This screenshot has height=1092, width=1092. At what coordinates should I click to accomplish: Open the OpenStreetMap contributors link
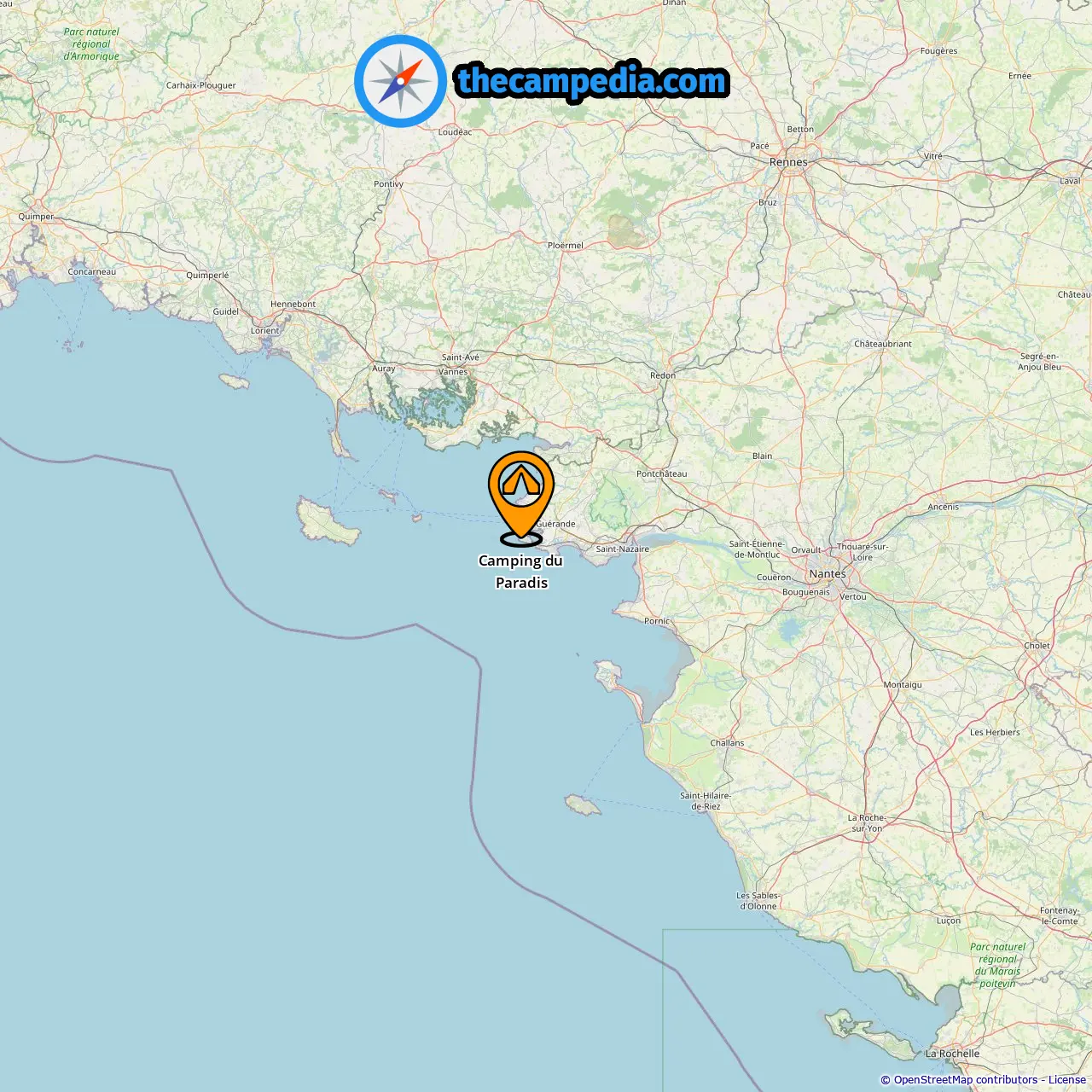966,1080
